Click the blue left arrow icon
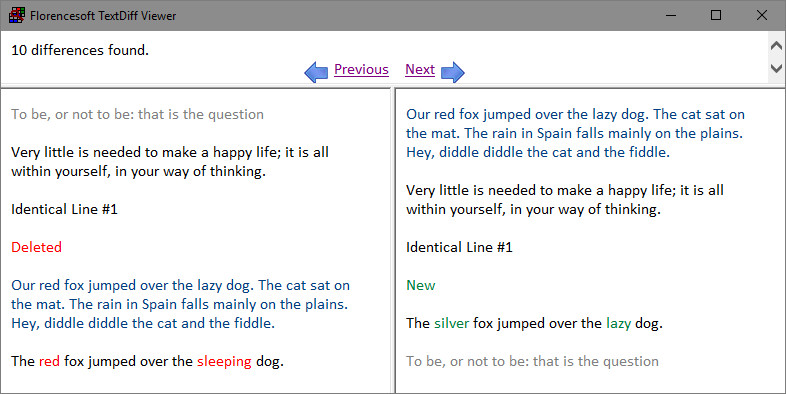The height and width of the screenshot is (394, 786). 316,72
